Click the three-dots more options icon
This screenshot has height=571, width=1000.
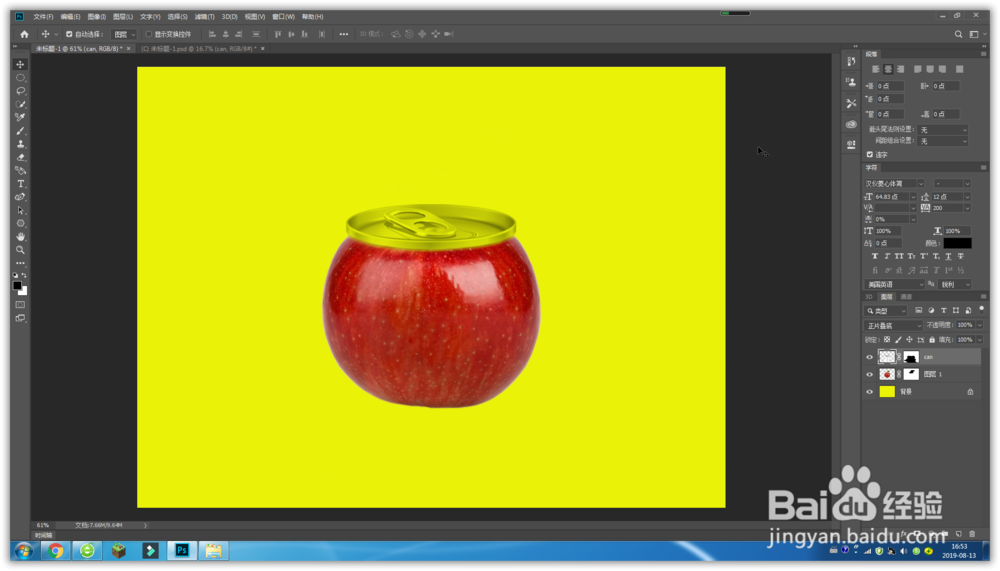click(344, 34)
